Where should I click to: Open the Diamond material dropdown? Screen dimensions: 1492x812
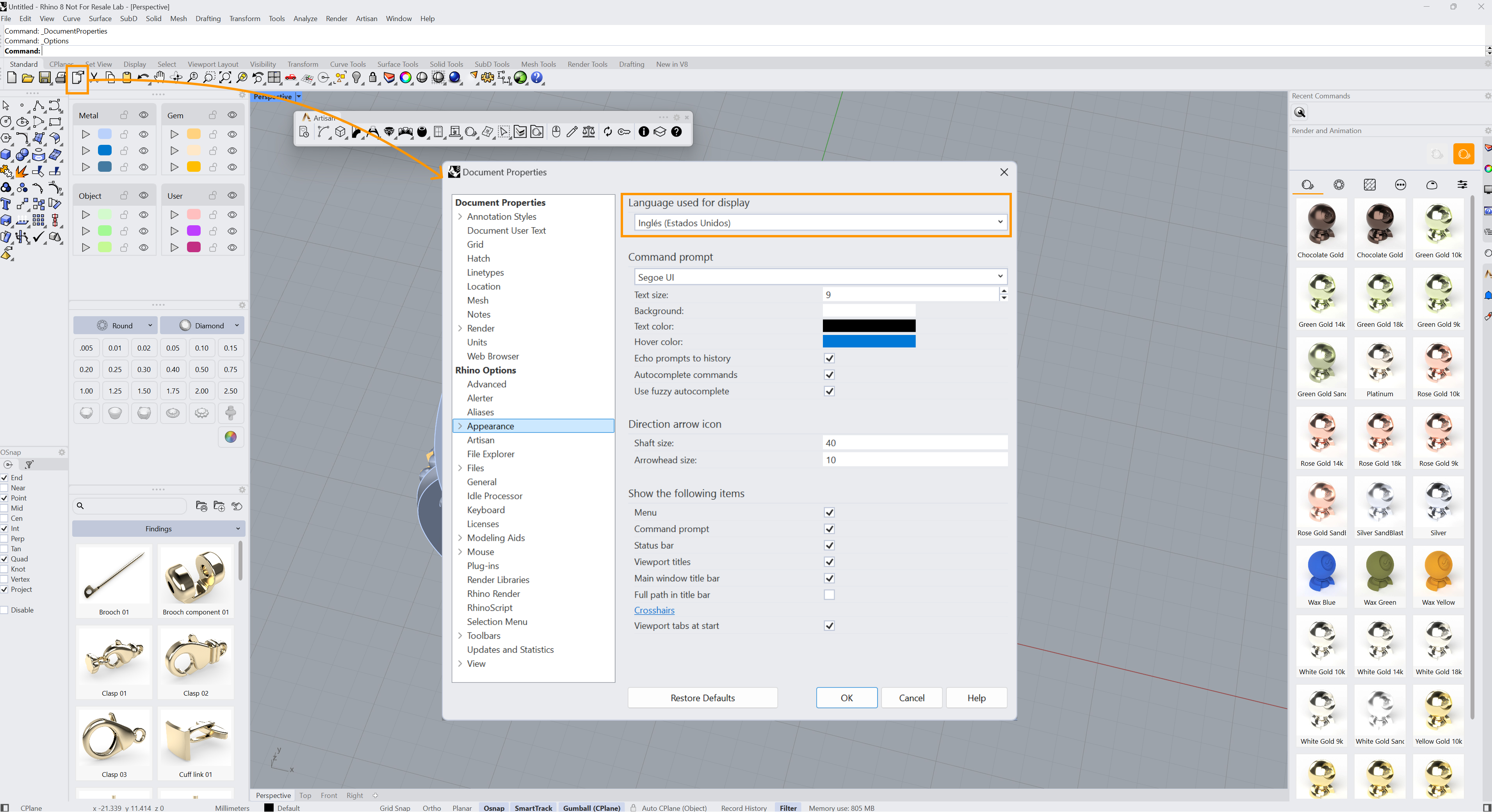point(202,326)
